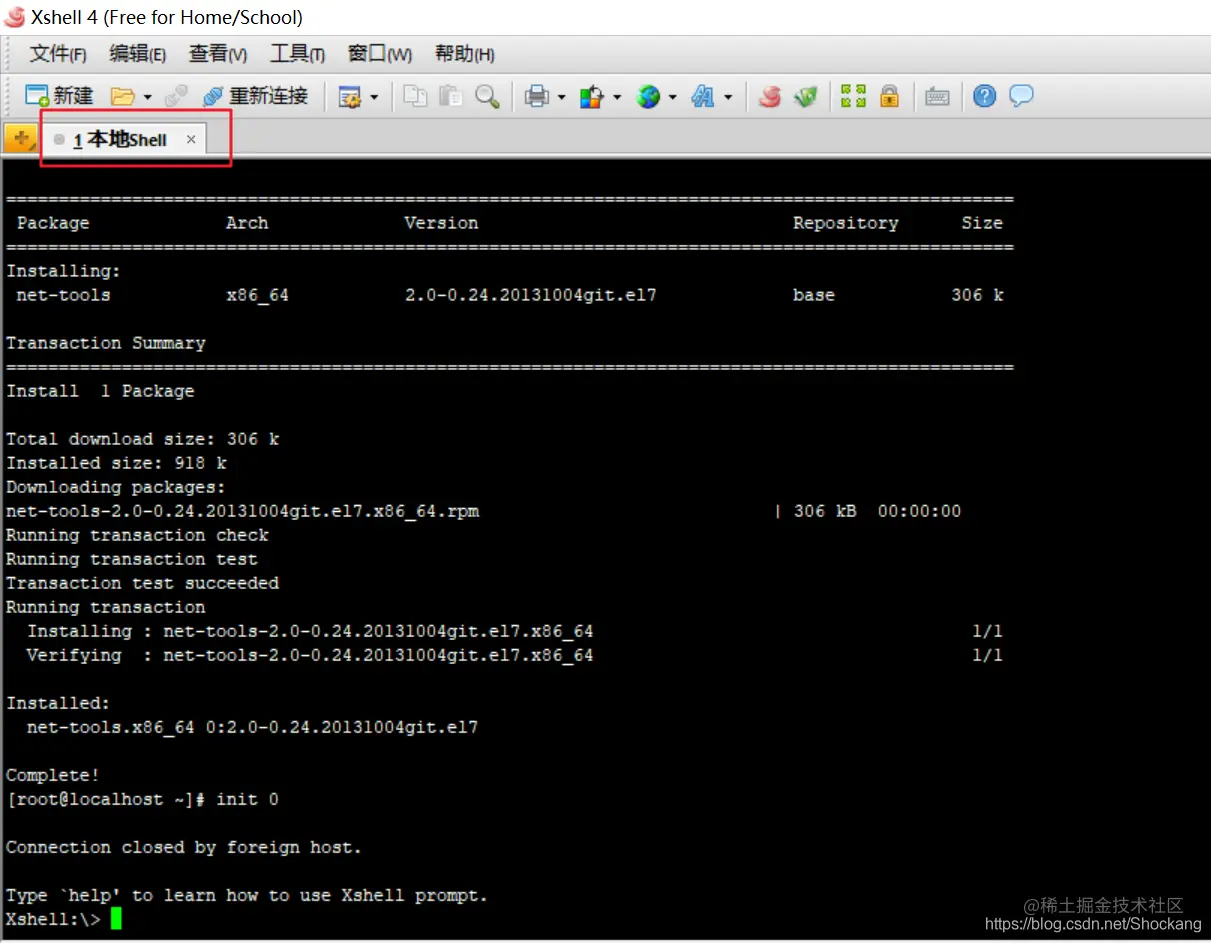Screen dimensions: 1211x943
Task: Click 'Connection closed by foreign host.' text
Action: [x=184, y=847]
